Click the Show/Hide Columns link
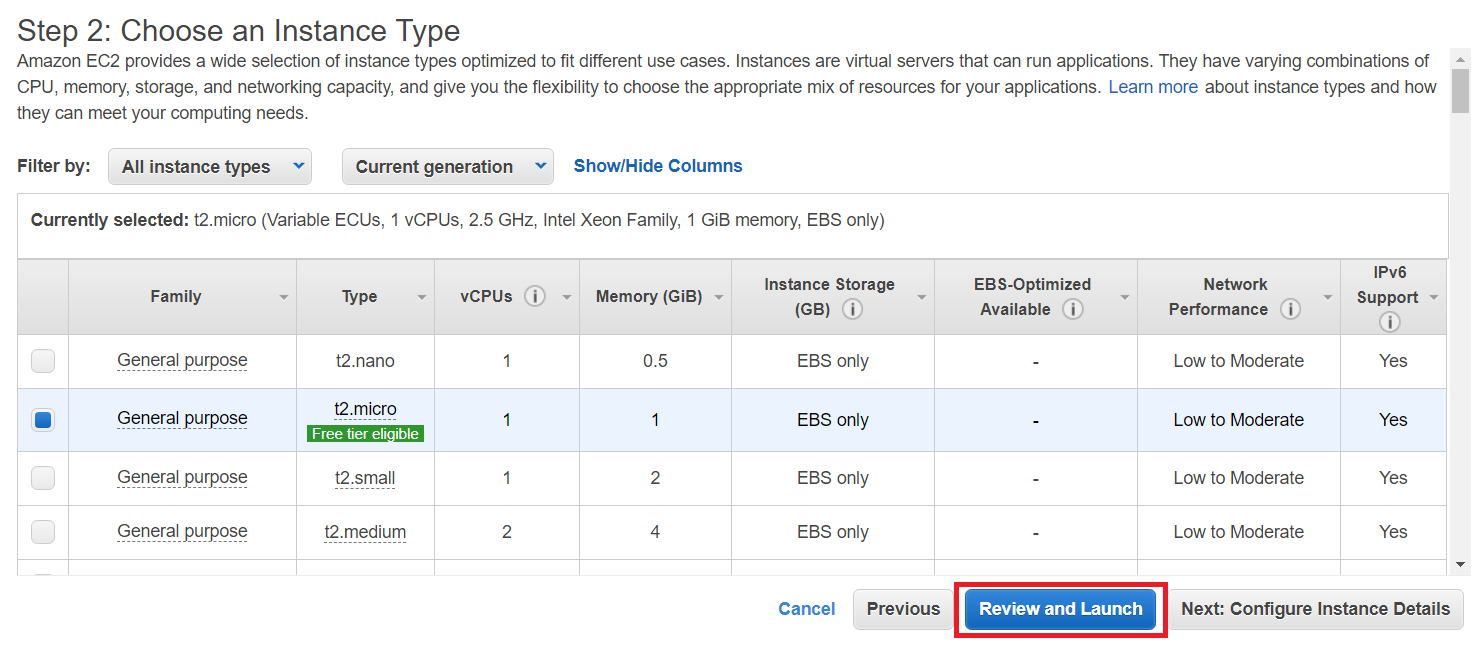This screenshot has height=652, width=1484. pyautogui.click(x=658, y=166)
